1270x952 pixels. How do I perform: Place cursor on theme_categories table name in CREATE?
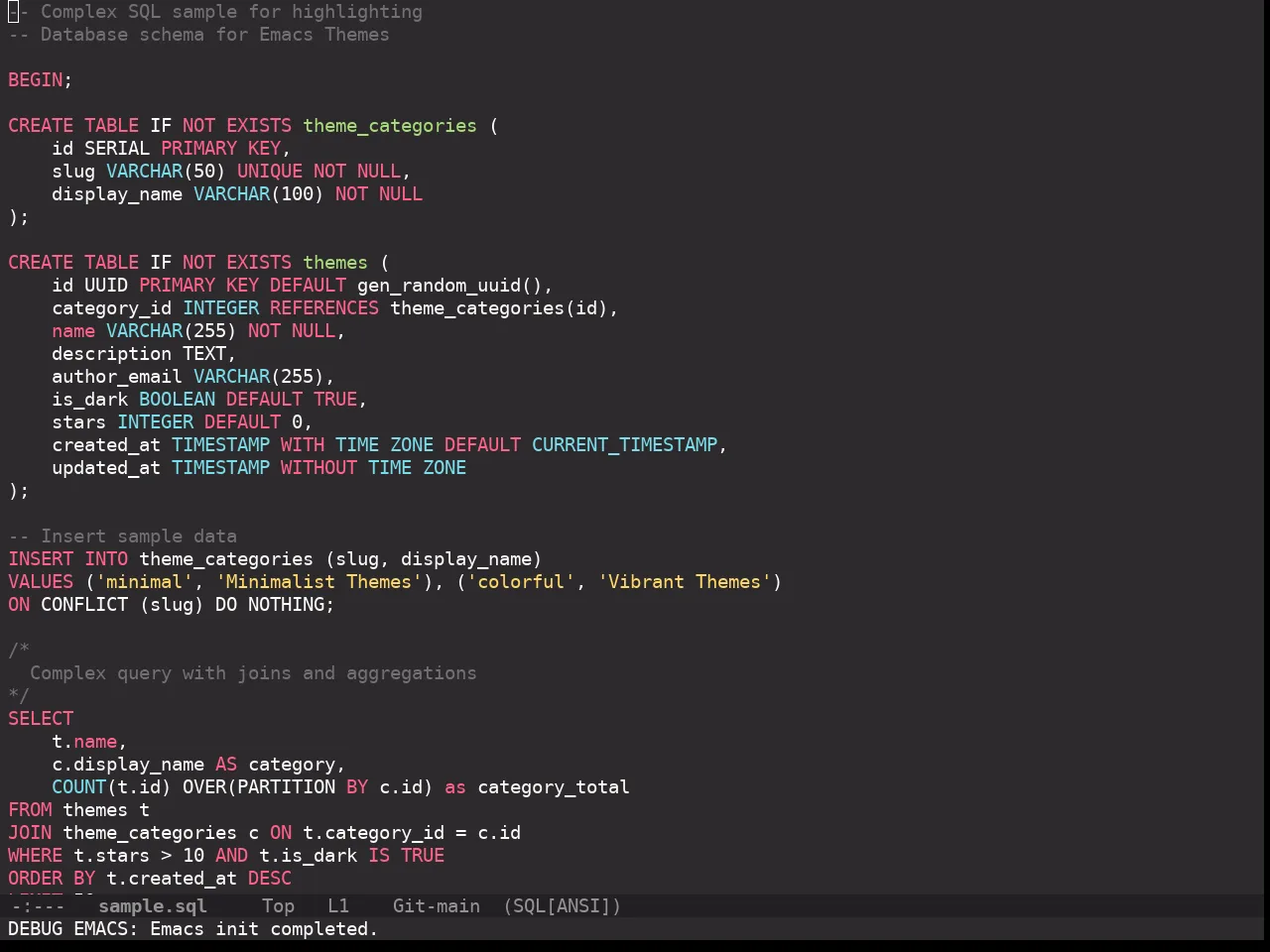click(390, 126)
